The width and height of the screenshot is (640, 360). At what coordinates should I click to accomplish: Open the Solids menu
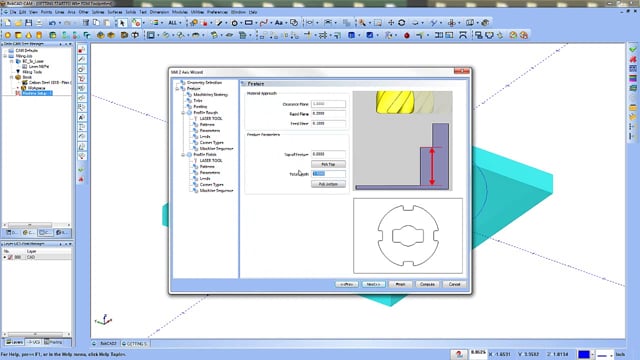tap(131, 12)
